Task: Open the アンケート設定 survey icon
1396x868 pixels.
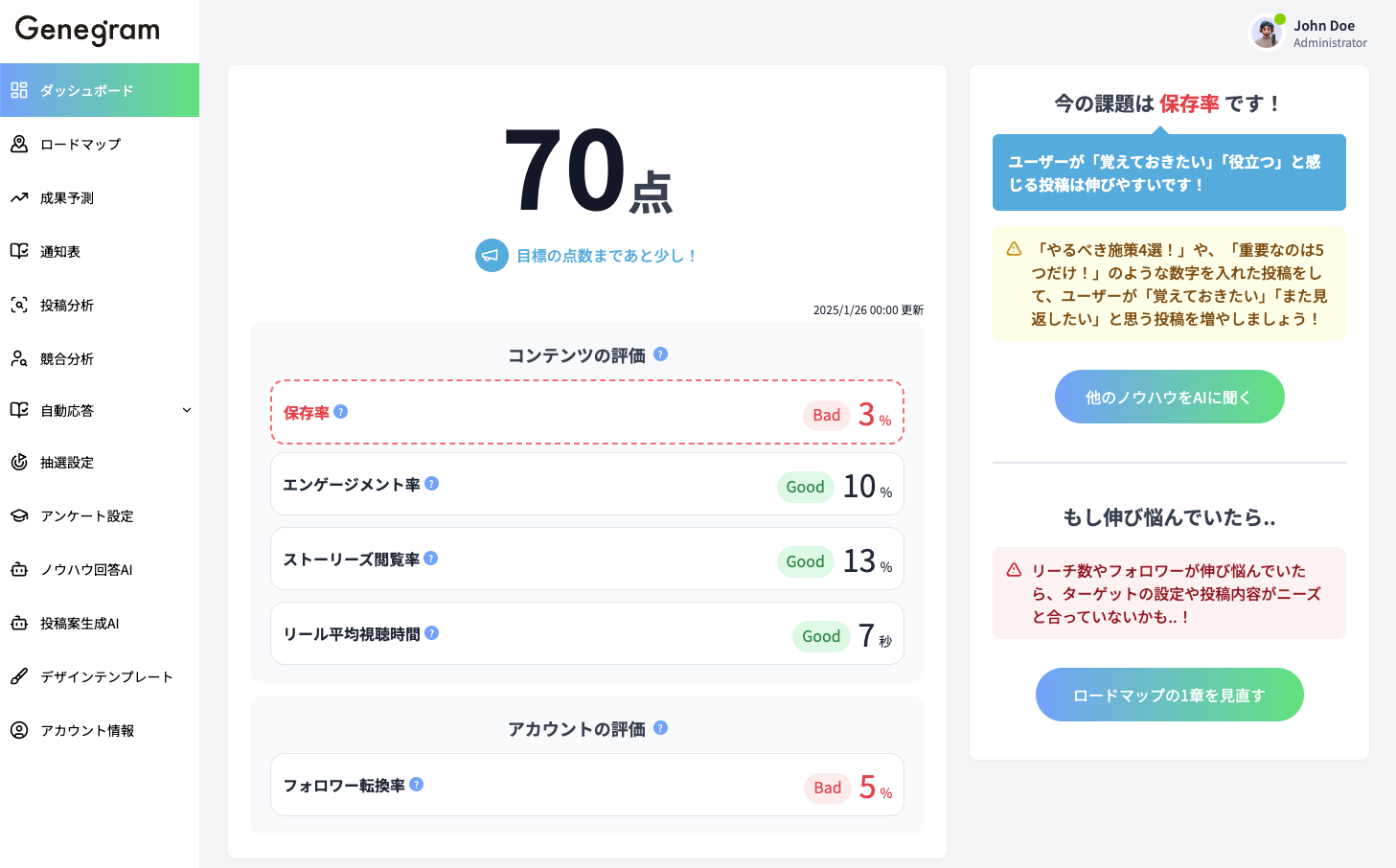Action: [19, 515]
